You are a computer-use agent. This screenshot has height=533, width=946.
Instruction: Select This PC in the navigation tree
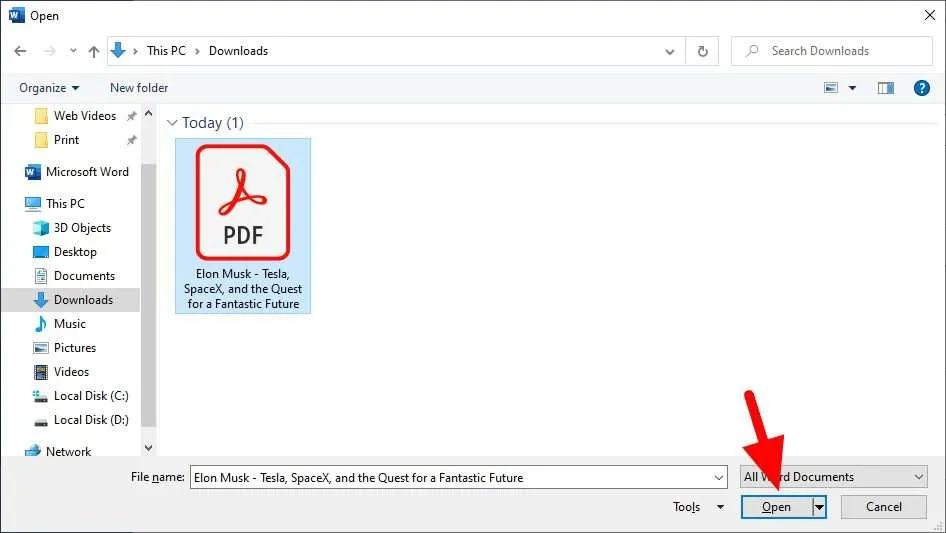click(x=54, y=204)
